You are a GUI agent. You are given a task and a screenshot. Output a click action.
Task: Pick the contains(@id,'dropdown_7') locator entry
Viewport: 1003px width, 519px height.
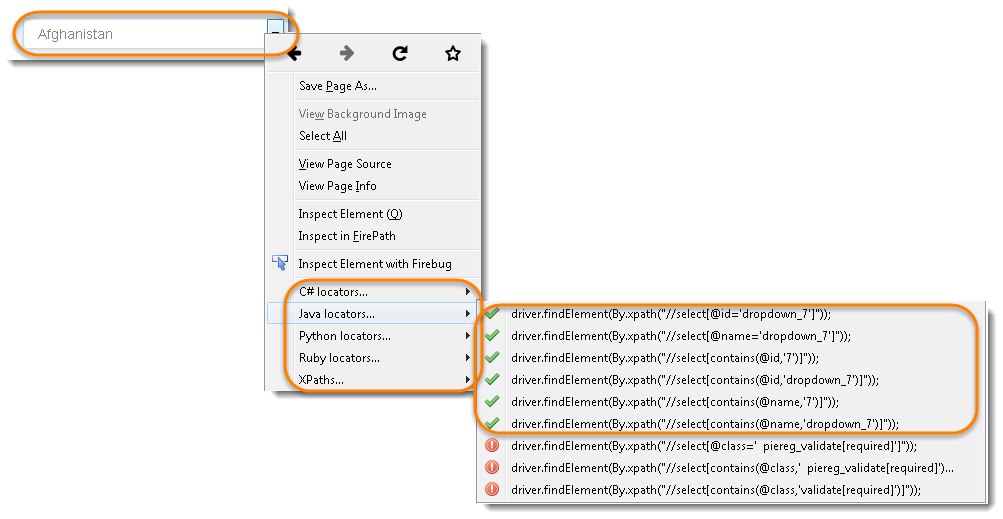point(694,380)
